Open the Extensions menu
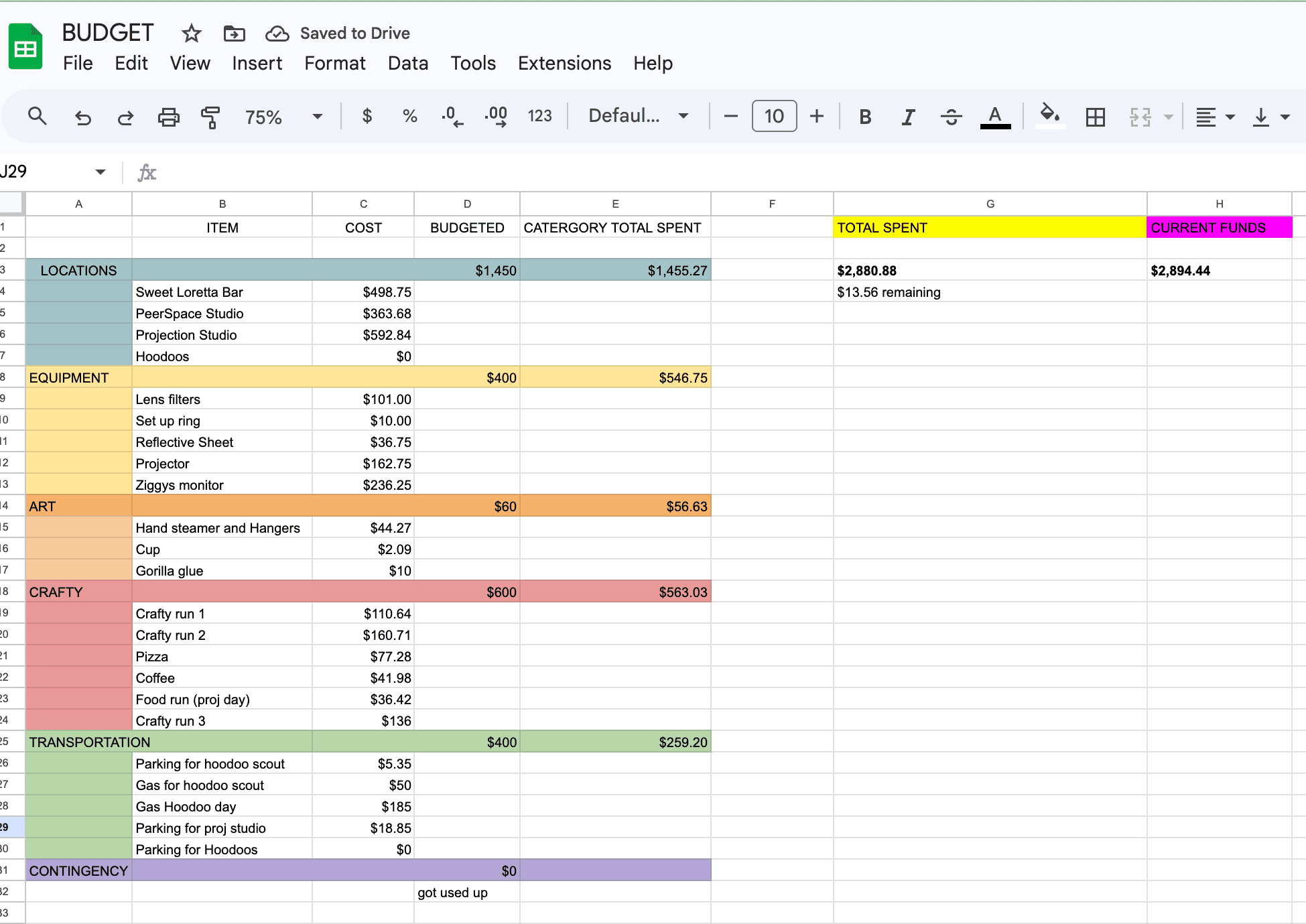The image size is (1306, 924). 564,63
